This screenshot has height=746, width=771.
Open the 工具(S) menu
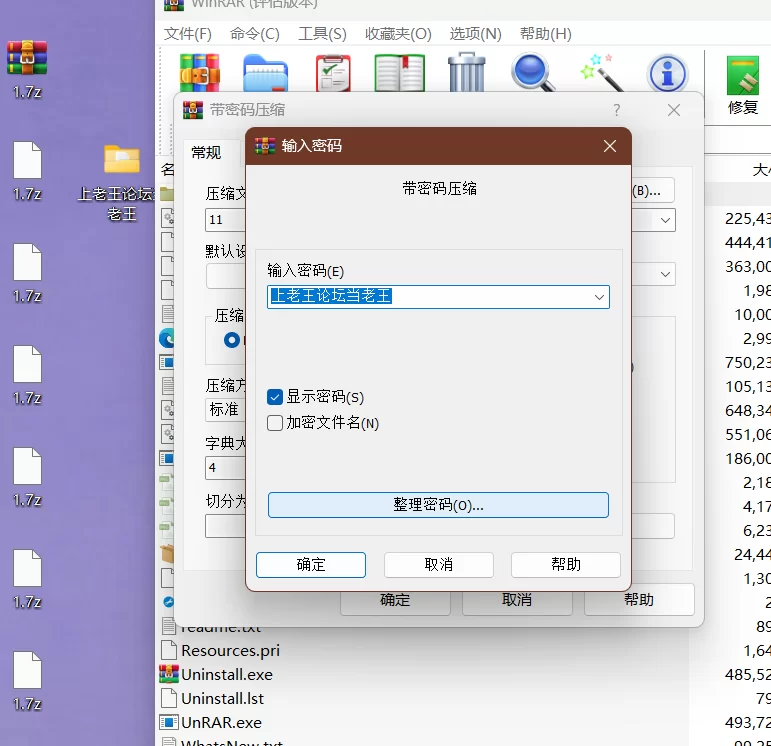click(x=322, y=33)
